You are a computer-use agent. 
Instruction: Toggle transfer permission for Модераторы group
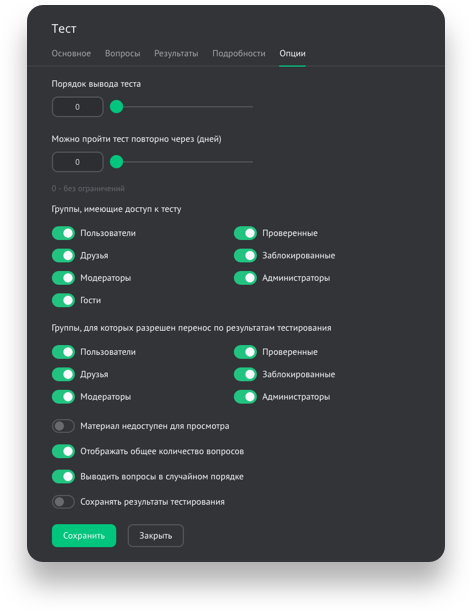[x=63, y=397]
